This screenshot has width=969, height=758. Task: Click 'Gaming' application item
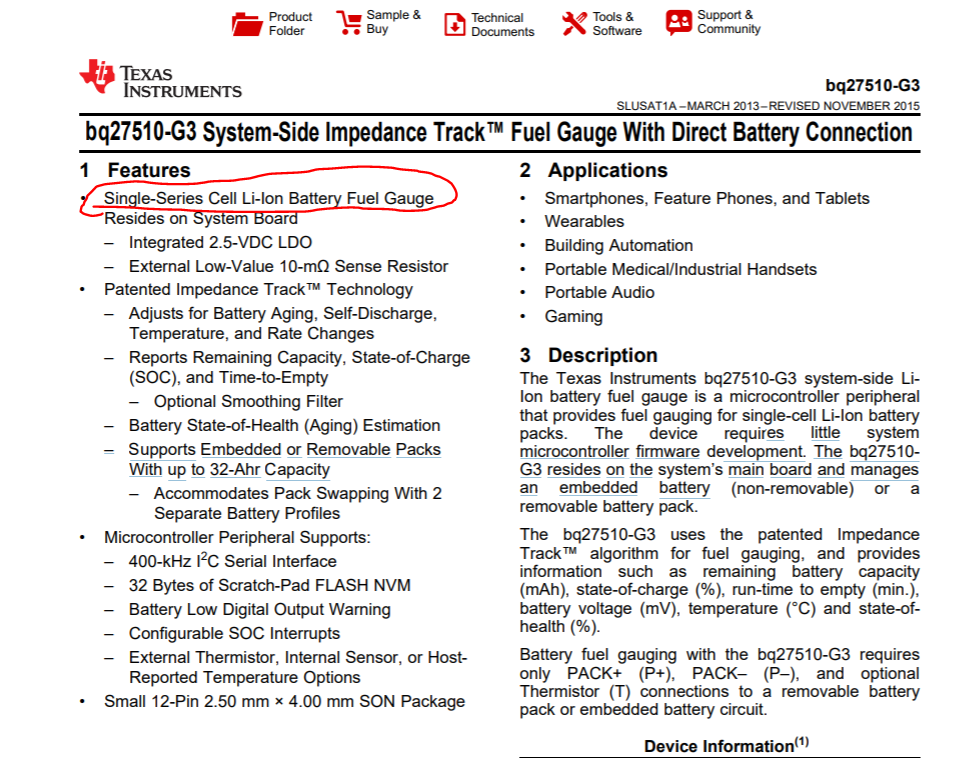point(573,316)
